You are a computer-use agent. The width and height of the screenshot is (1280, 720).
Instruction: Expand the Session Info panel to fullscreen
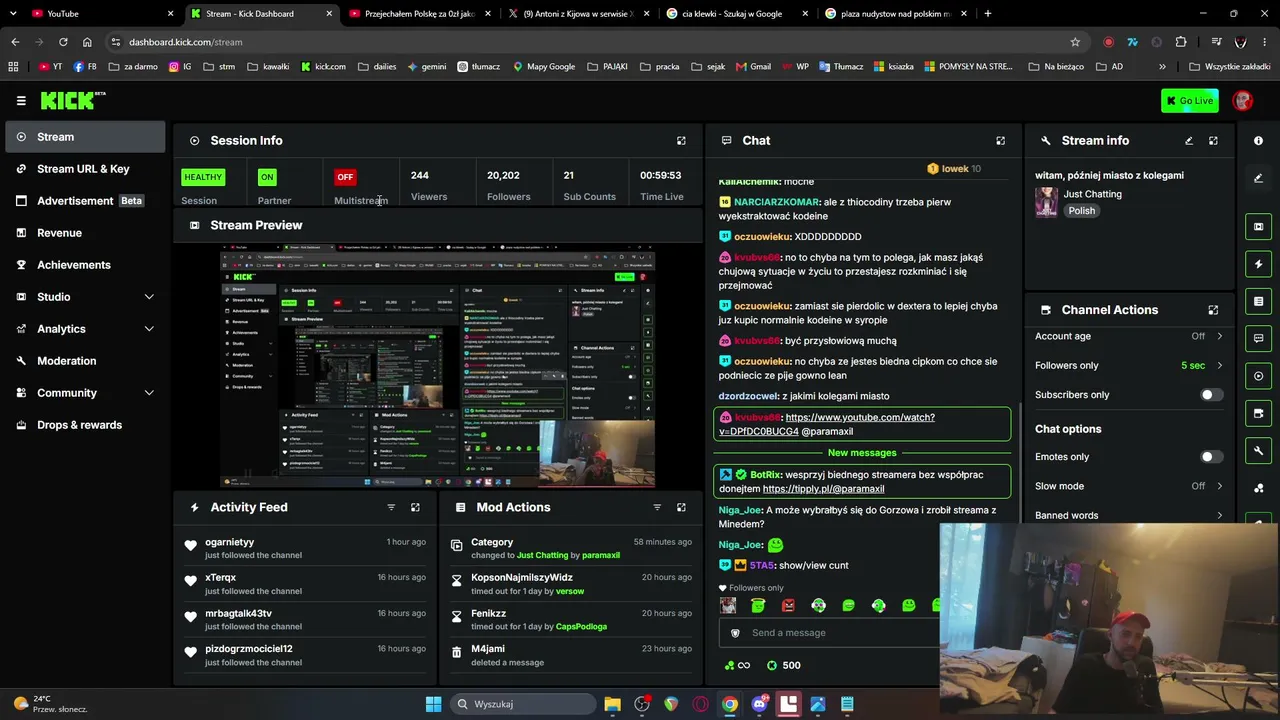(x=681, y=141)
